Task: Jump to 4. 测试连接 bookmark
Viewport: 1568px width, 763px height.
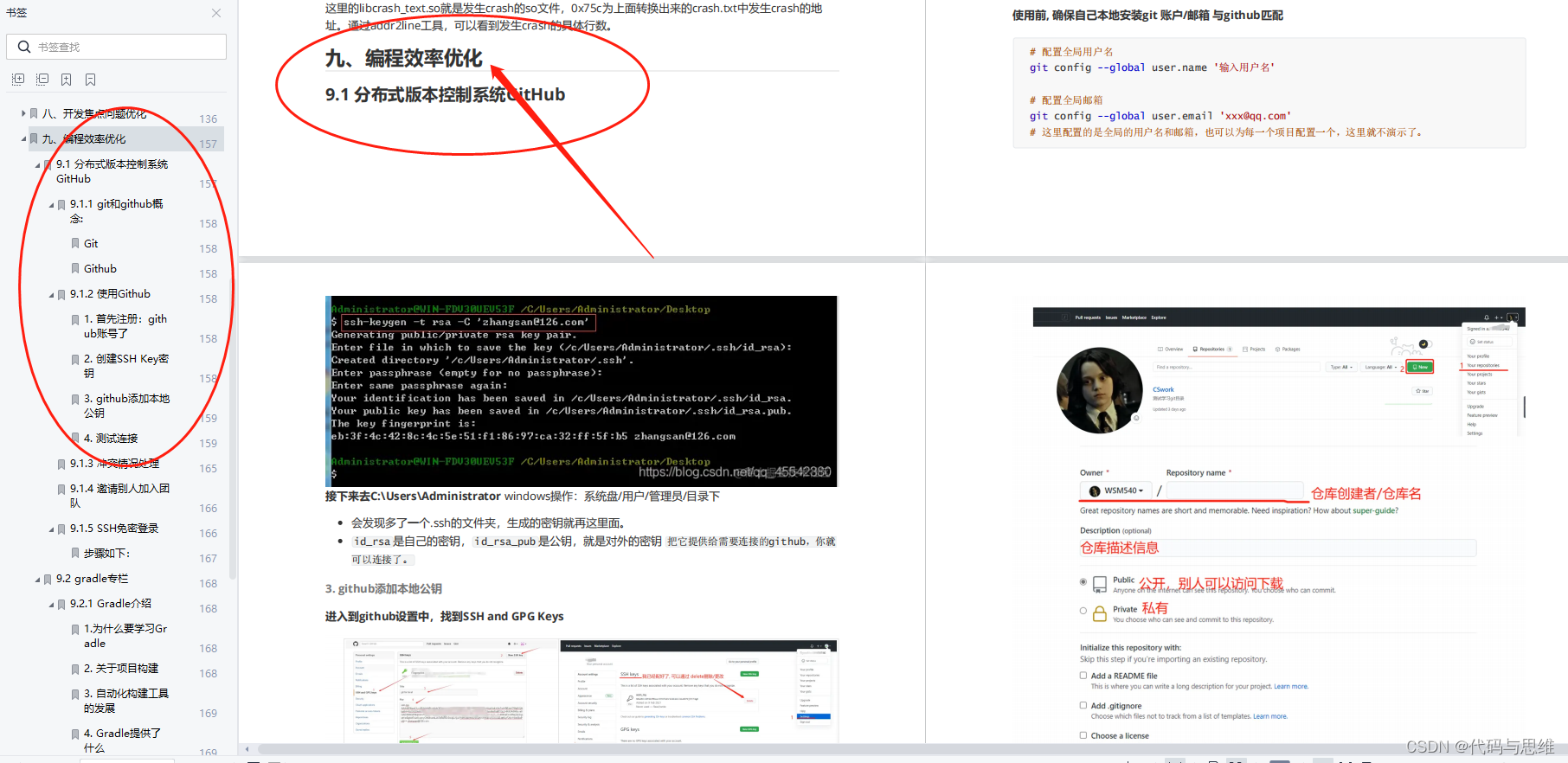Action: (111, 439)
